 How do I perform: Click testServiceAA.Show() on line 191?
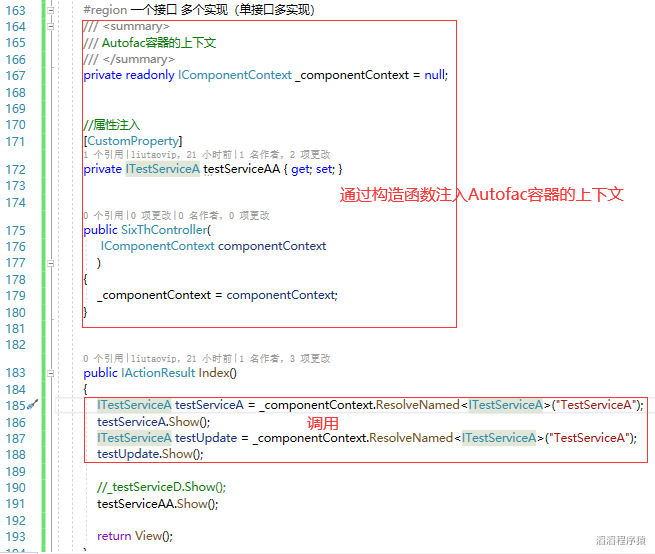pyautogui.click(x=157, y=504)
